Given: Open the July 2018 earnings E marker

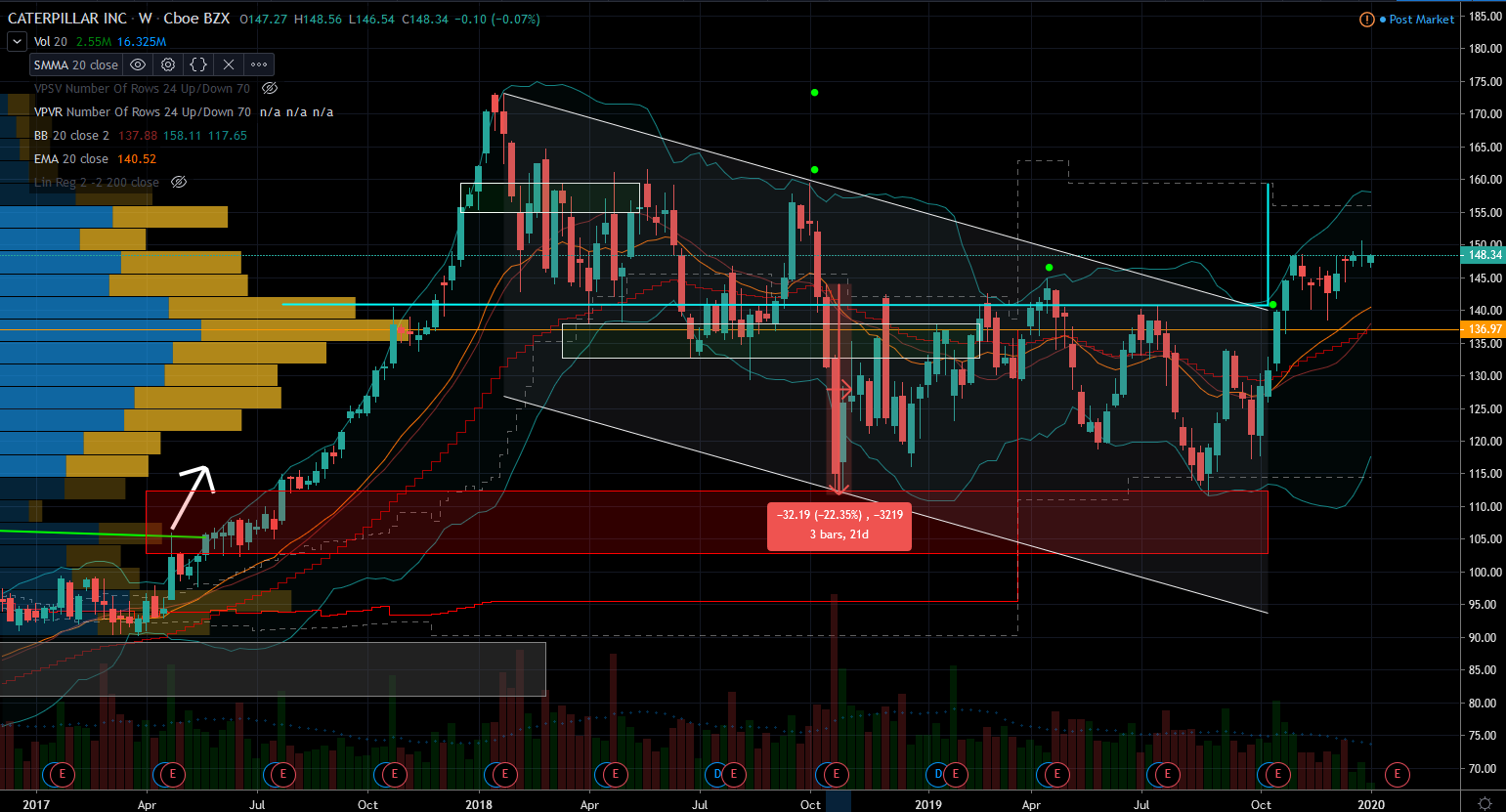Looking at the screenshot, I should point(733,774).
